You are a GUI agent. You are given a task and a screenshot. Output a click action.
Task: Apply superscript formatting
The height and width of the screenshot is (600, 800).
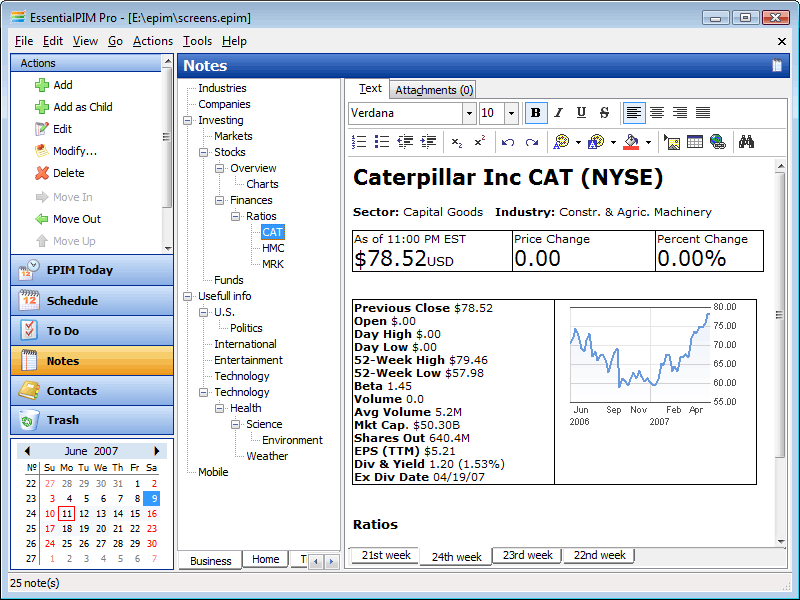click(x=480, y=142)
